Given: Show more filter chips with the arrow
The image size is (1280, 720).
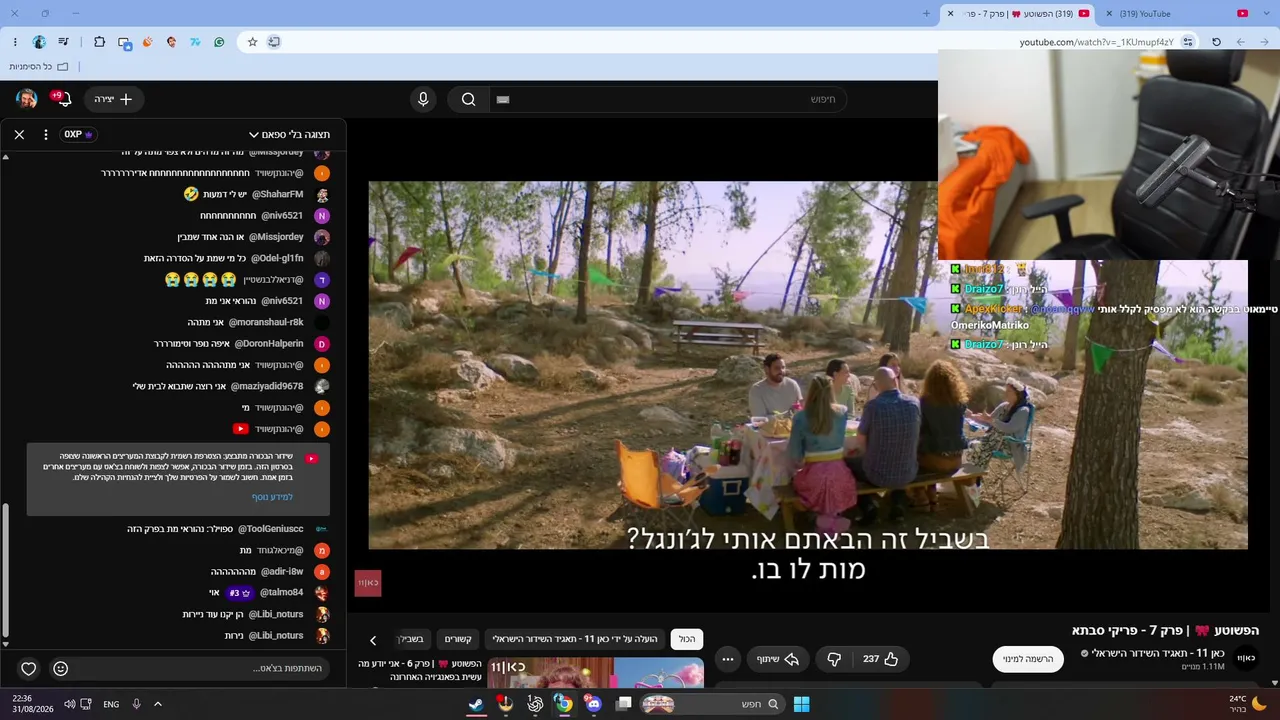Looking at the screenshot, I should click(373, 640).
